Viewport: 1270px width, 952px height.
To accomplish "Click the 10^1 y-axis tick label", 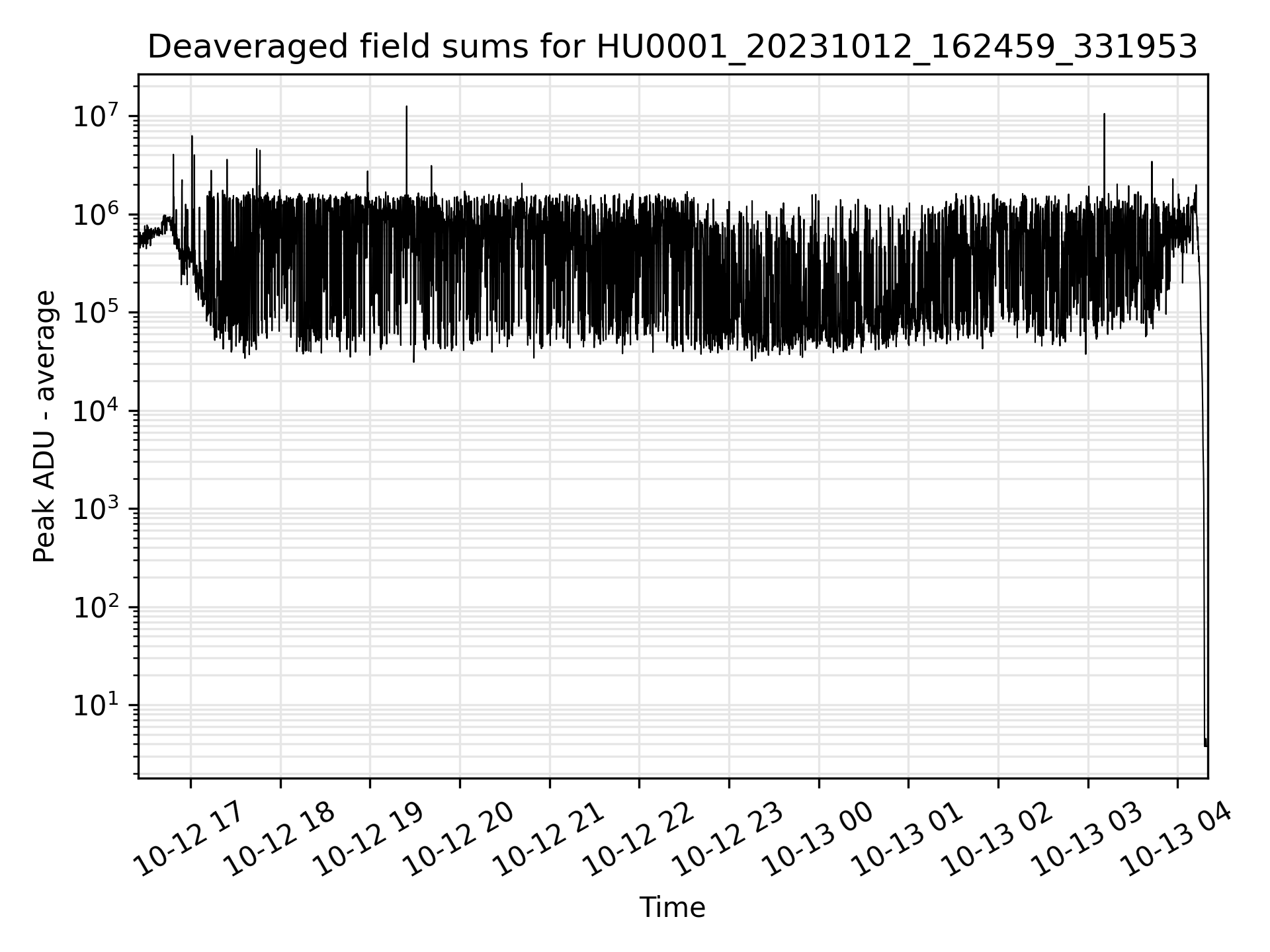I will [x=97, y=704].
